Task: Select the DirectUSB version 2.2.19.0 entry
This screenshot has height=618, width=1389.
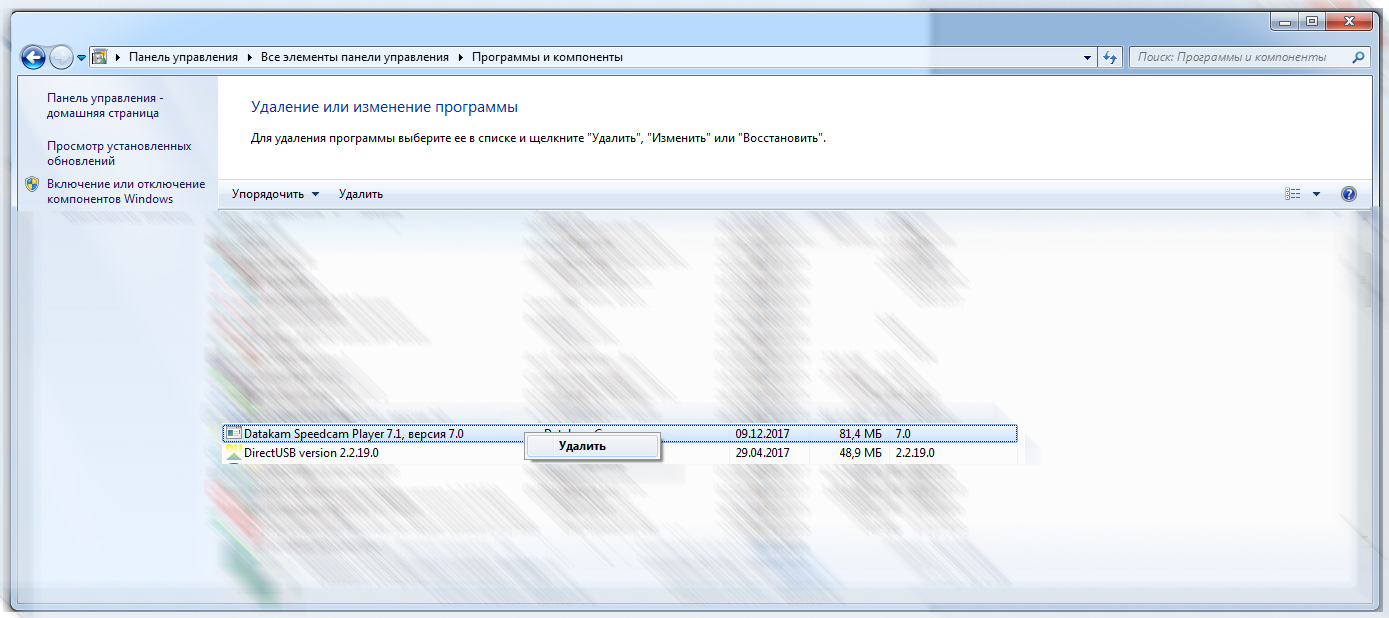Action: tap(311, 453)
